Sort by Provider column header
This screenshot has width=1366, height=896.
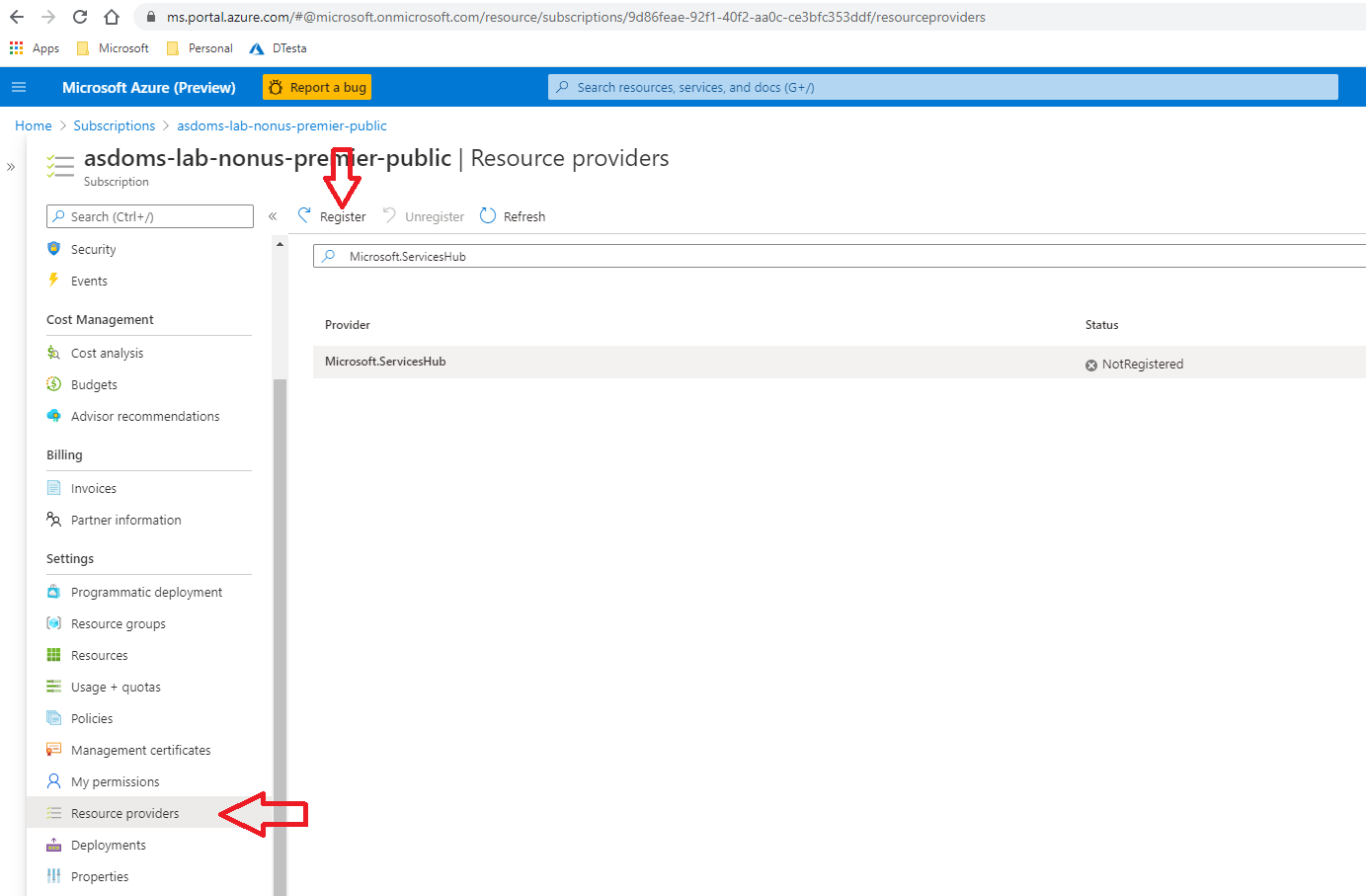(x=348, y=325)
